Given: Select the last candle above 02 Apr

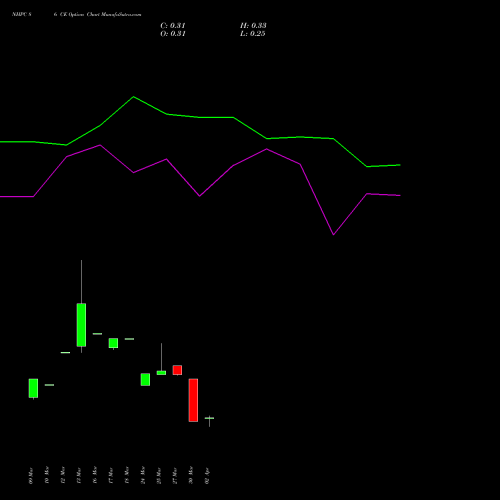Looking at the screenshot, I should tap(209, 418).
